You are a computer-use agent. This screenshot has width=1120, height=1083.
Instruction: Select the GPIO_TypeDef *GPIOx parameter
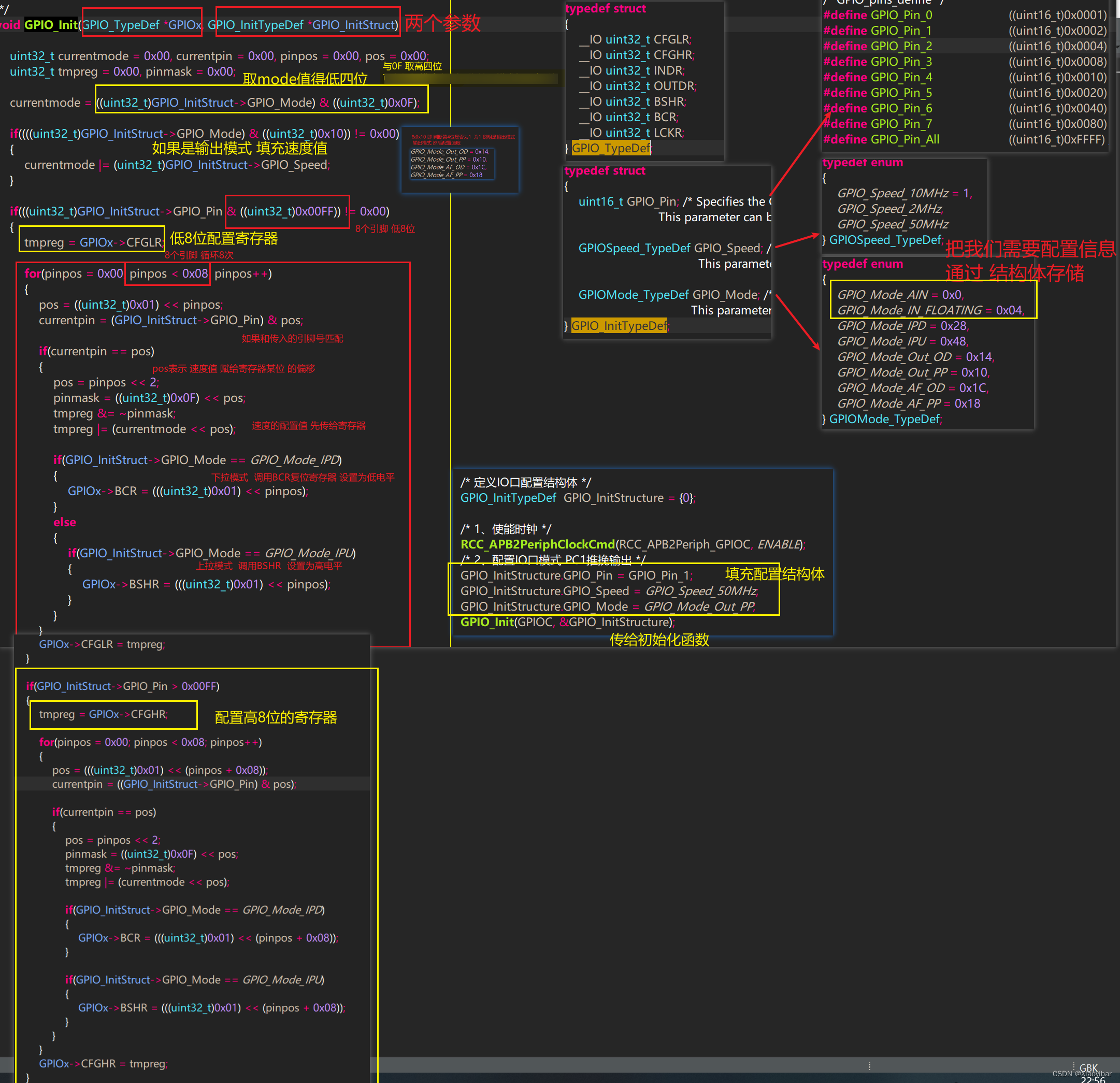coord(142,24)
